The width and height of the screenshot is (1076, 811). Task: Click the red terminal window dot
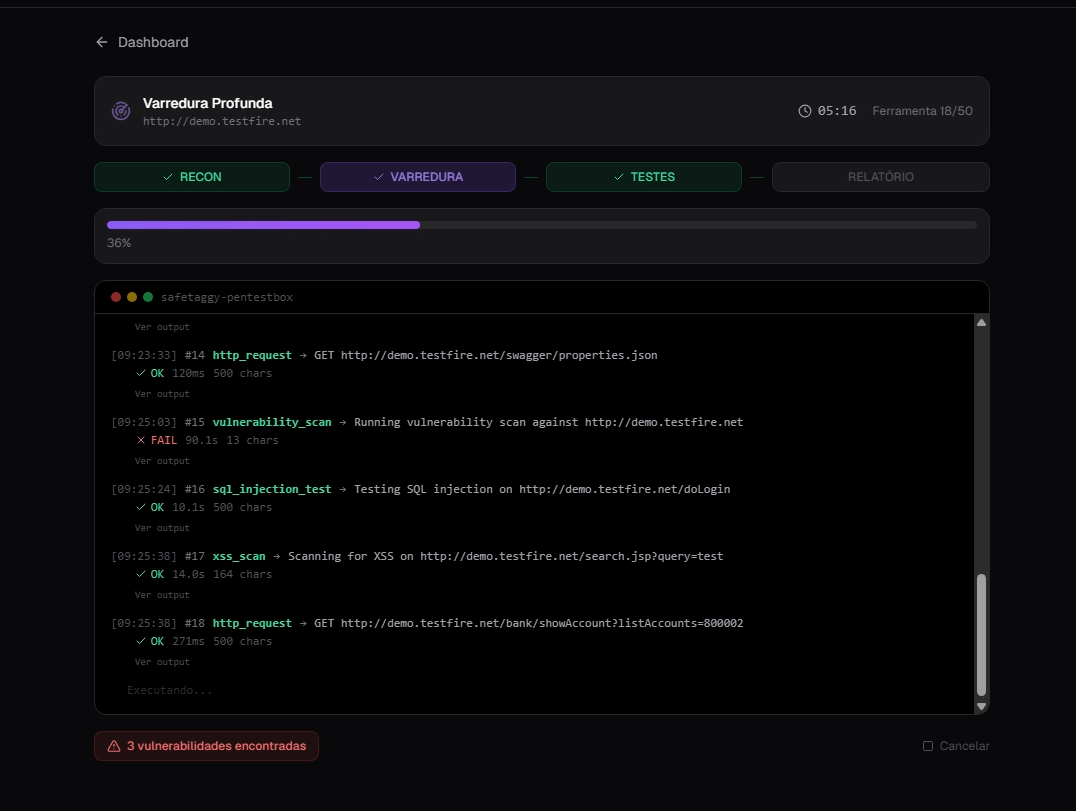point(116,297)
